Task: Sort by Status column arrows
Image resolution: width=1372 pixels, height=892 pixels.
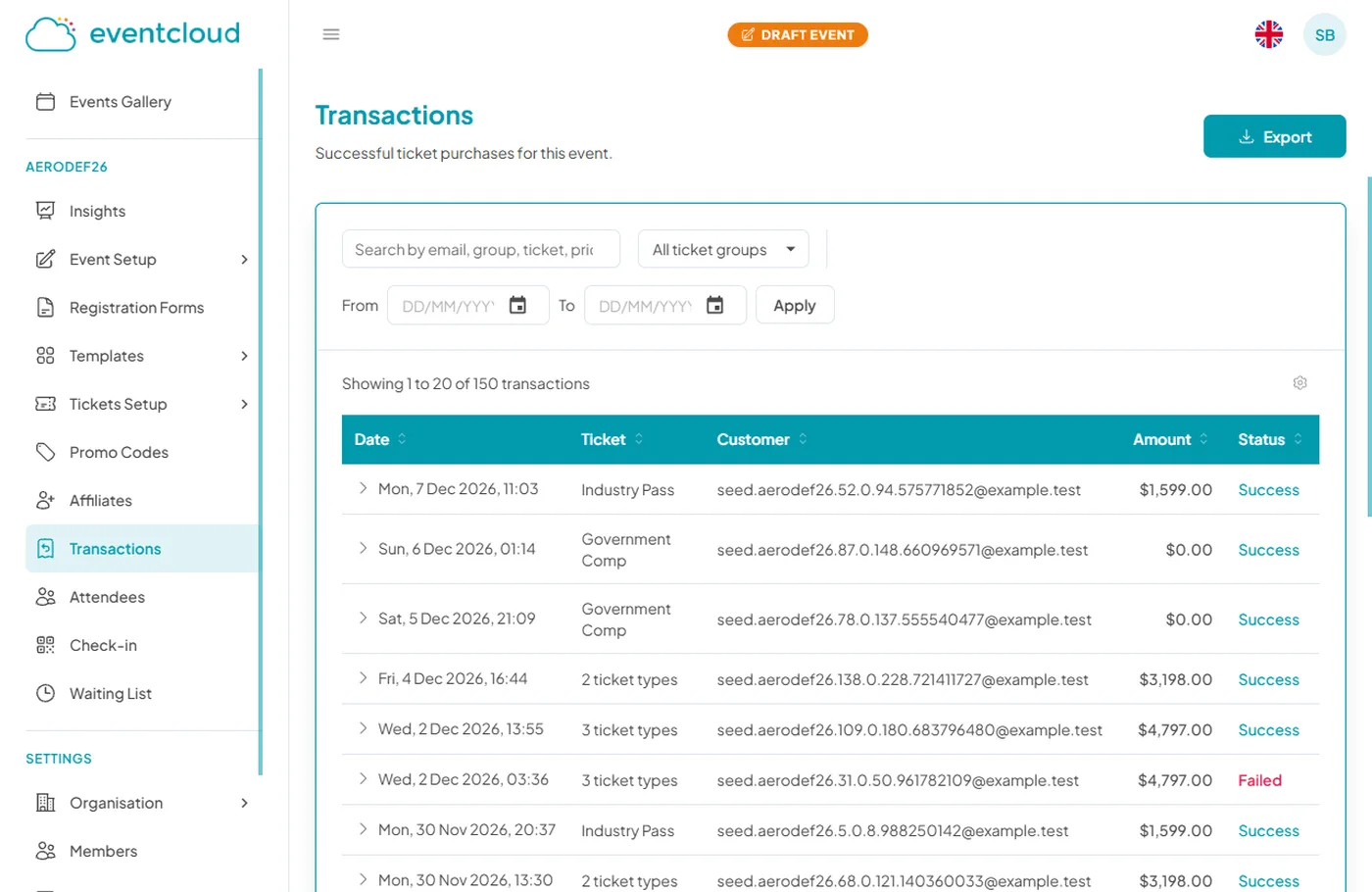Action: pos(1298,439)
